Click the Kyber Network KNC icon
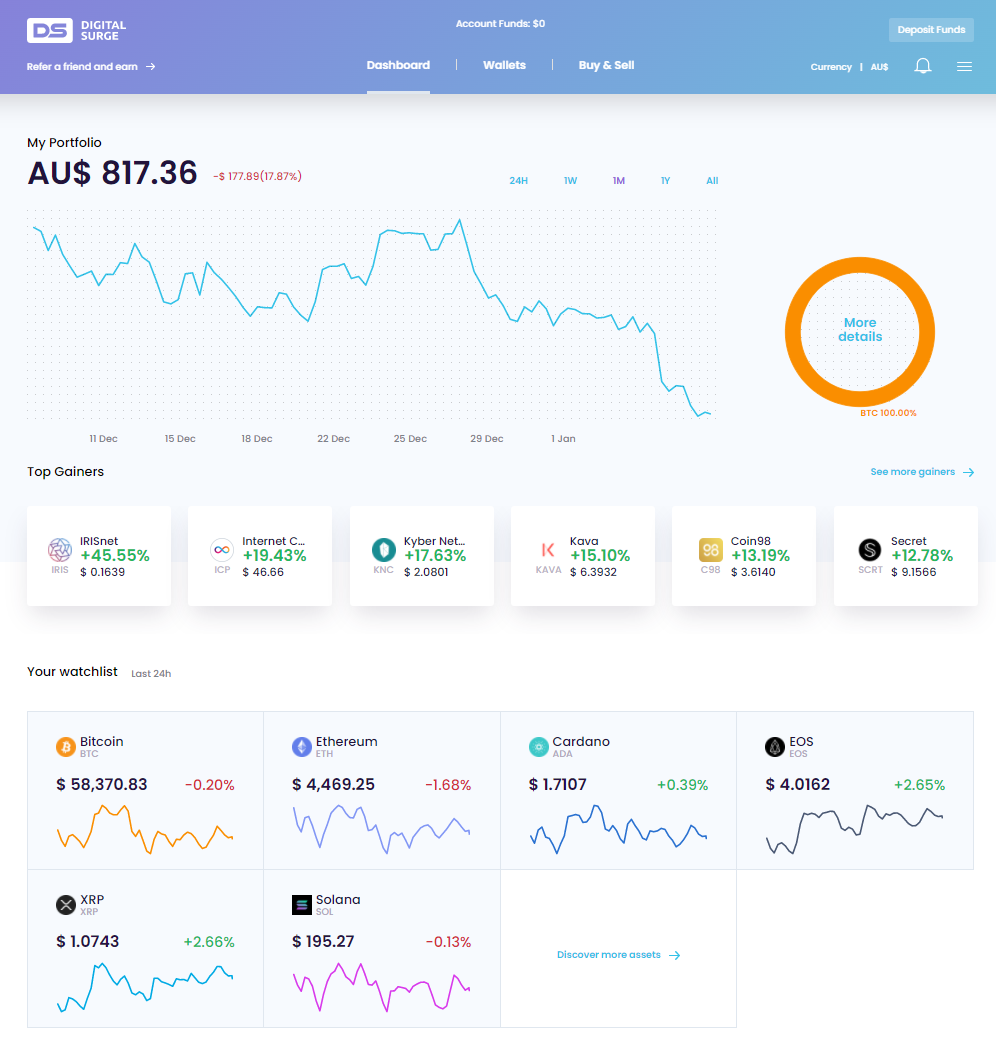This screenshot has width=996, height=1052. click(384, 550)
